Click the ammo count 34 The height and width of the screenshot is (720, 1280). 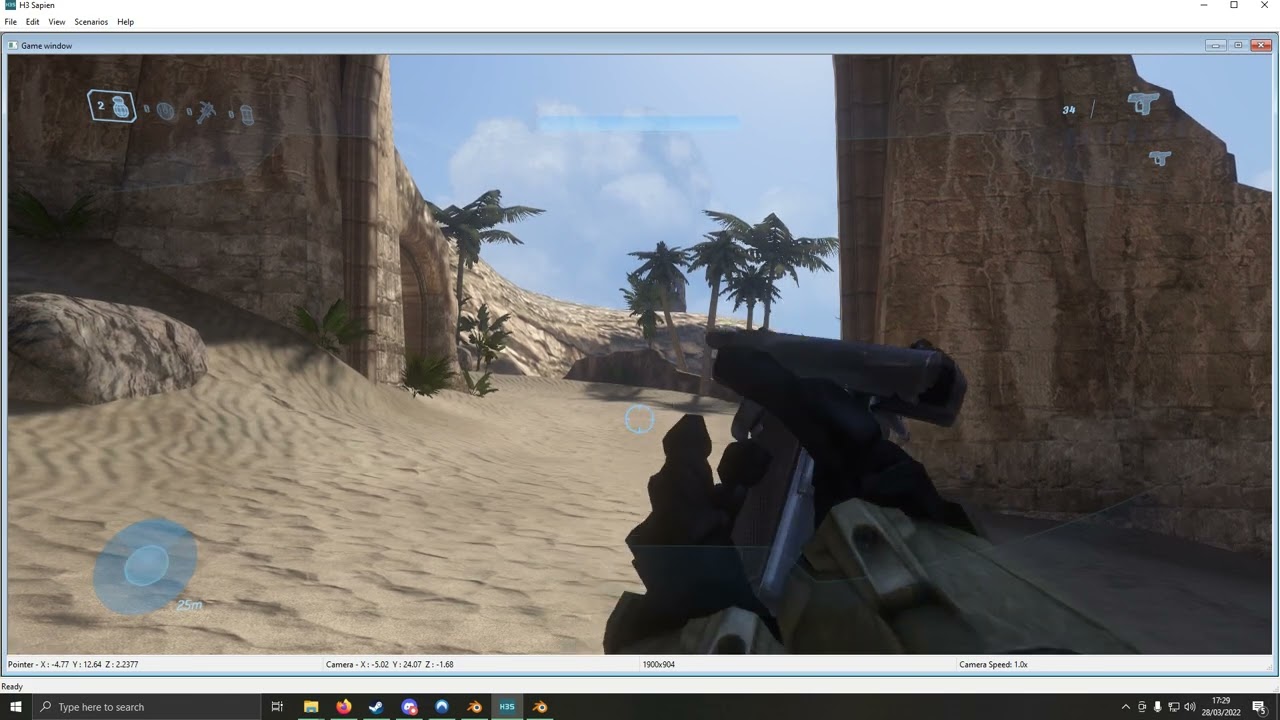[1069, 110]
